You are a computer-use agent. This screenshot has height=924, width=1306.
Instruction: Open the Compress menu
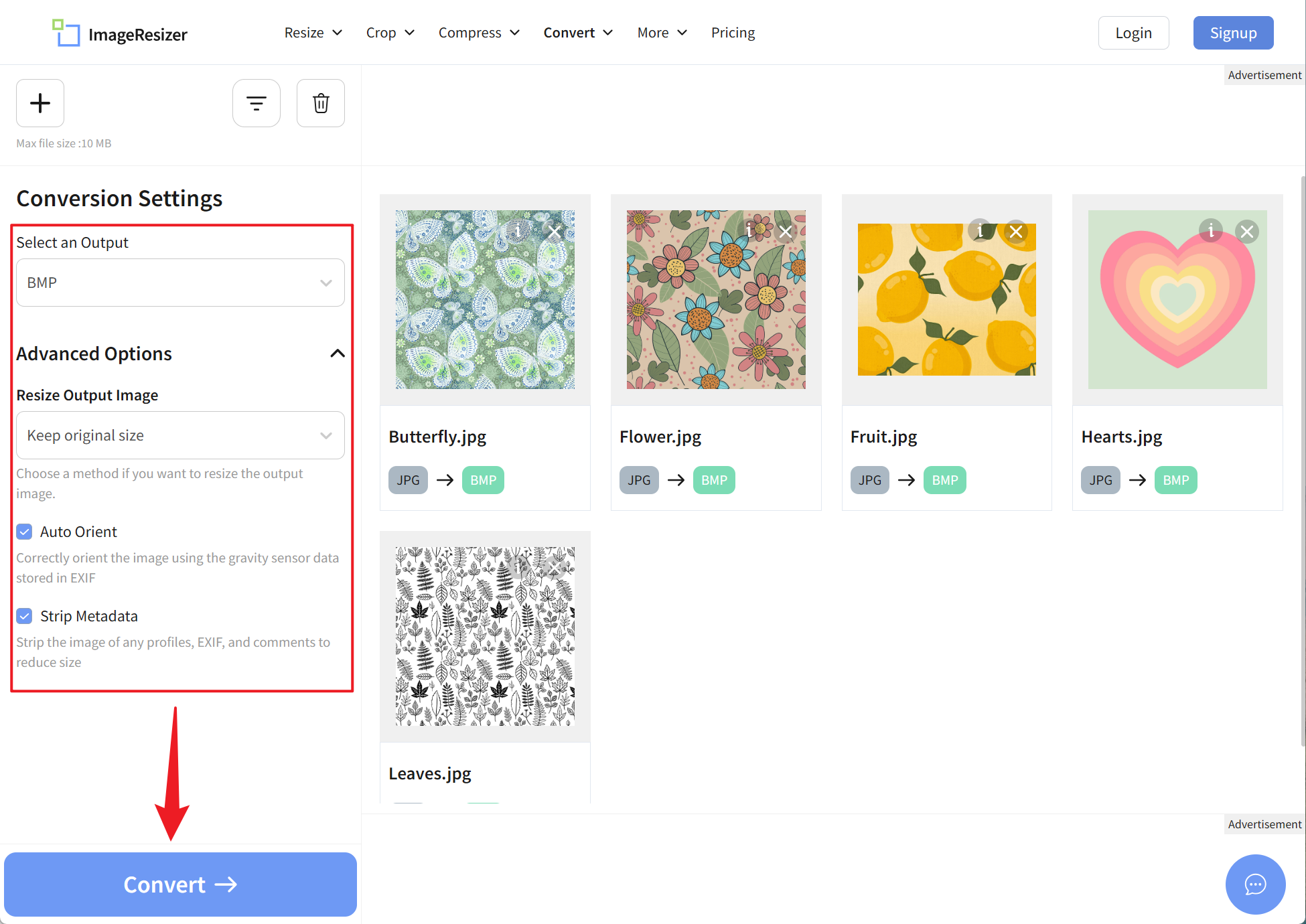coord(478,33)
